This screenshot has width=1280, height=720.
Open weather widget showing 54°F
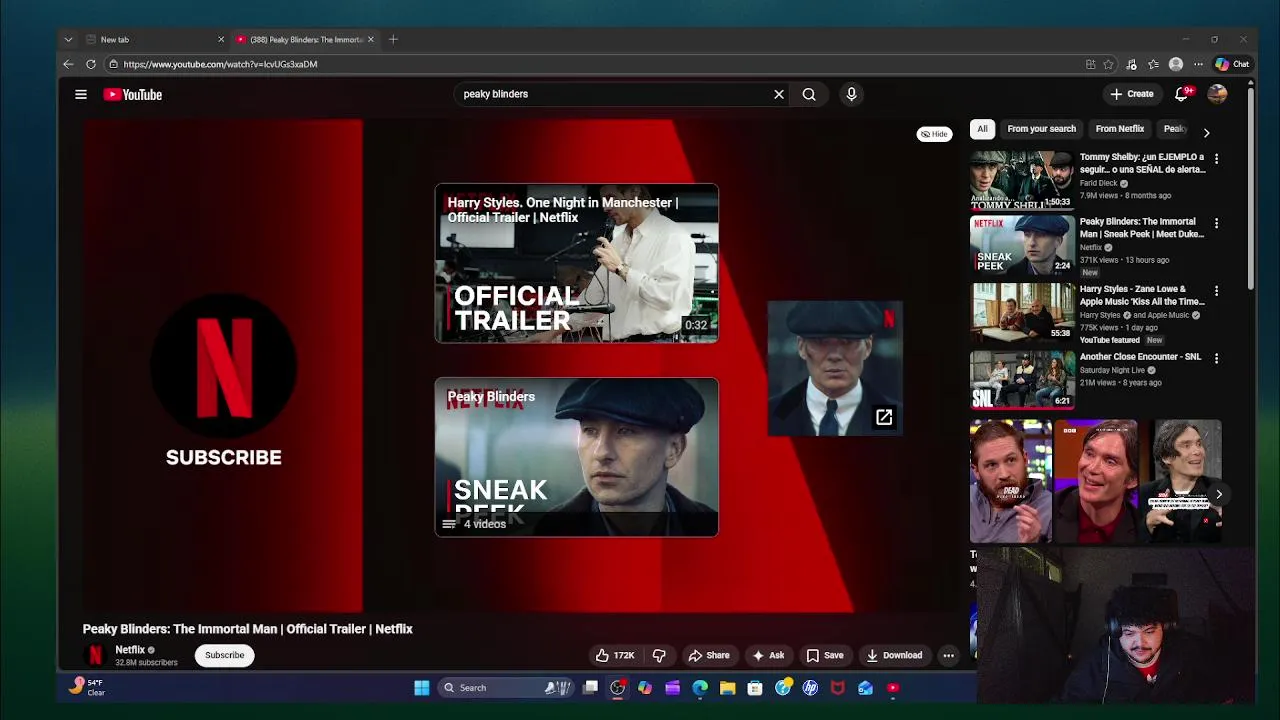click(x=87, y=687)
